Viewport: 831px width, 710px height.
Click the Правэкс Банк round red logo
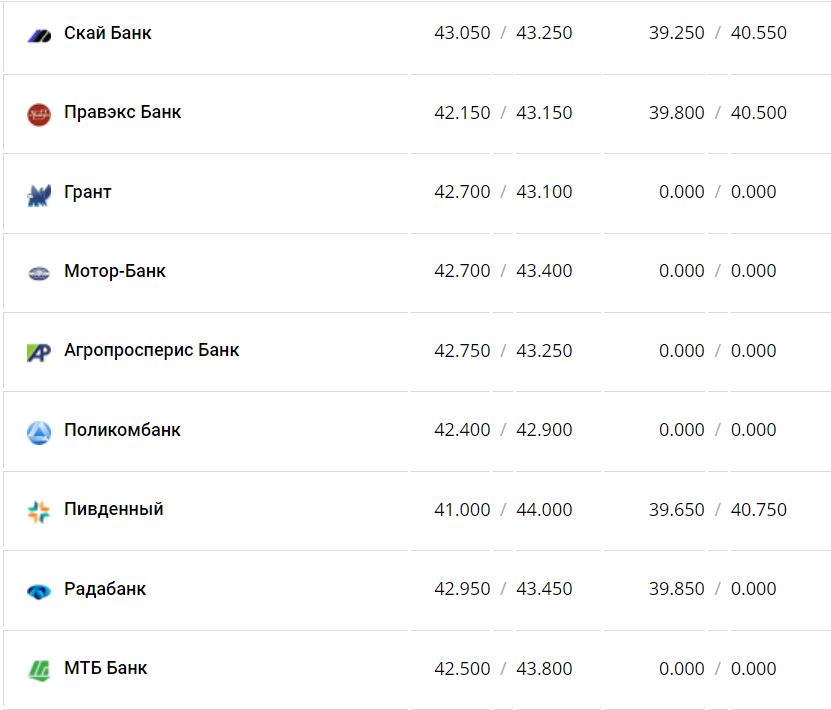pos(39,114)
